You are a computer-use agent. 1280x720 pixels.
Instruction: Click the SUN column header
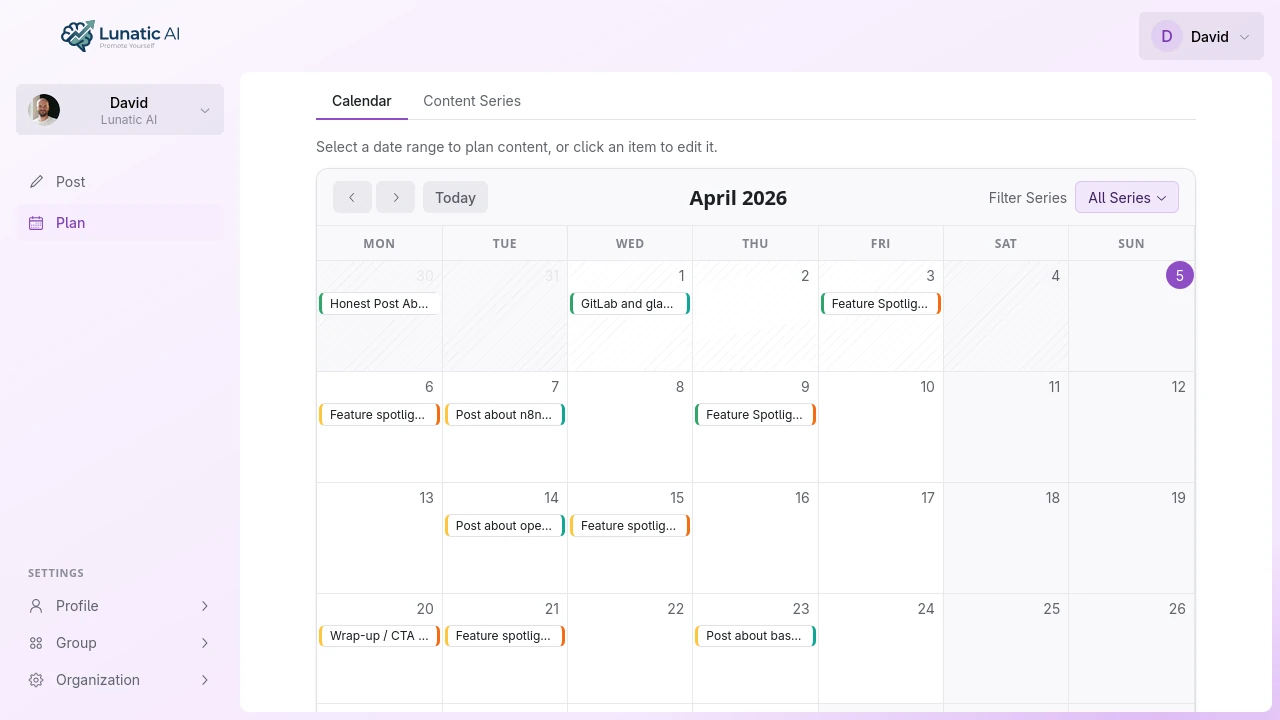[x=1131, y=243]
